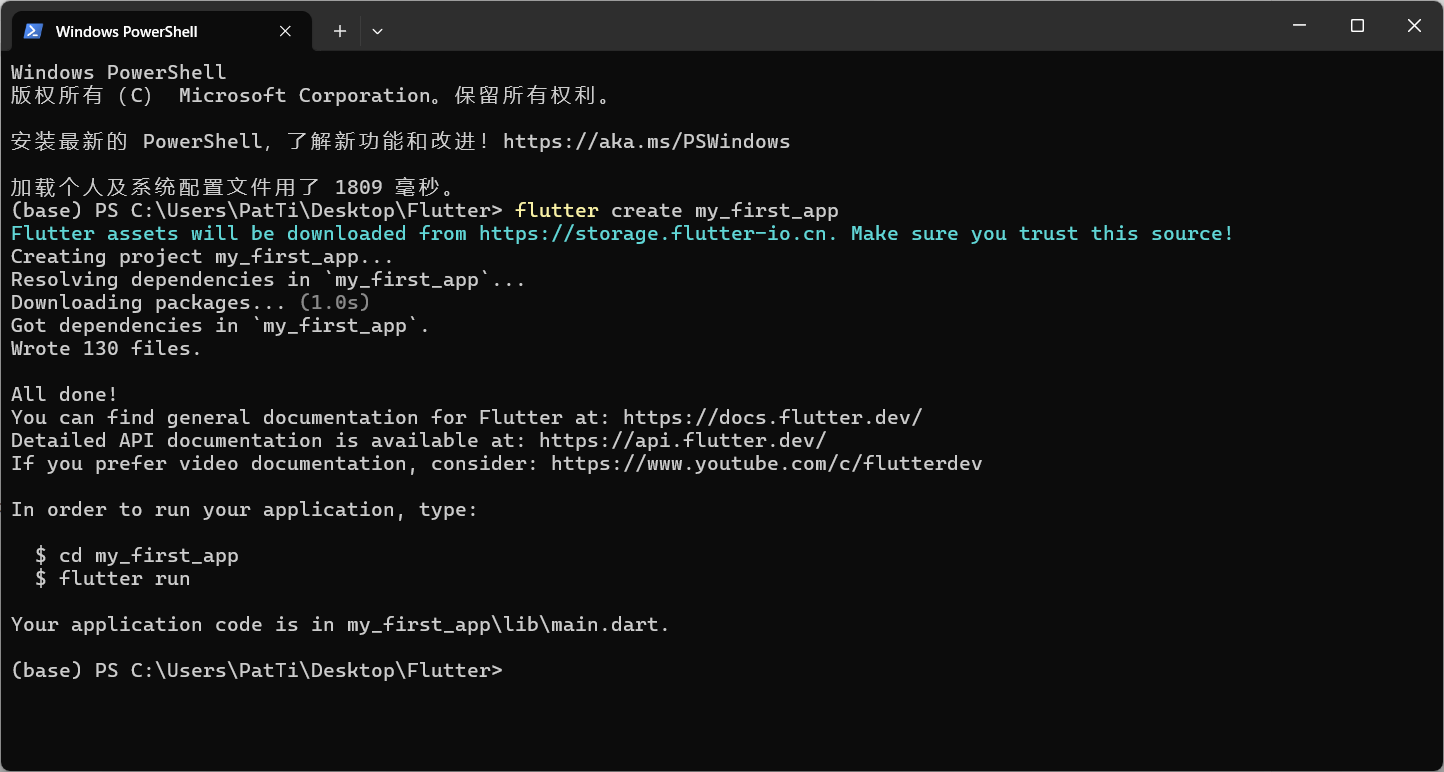
Task: Open a new terminal tab
Action: point(340,31)
